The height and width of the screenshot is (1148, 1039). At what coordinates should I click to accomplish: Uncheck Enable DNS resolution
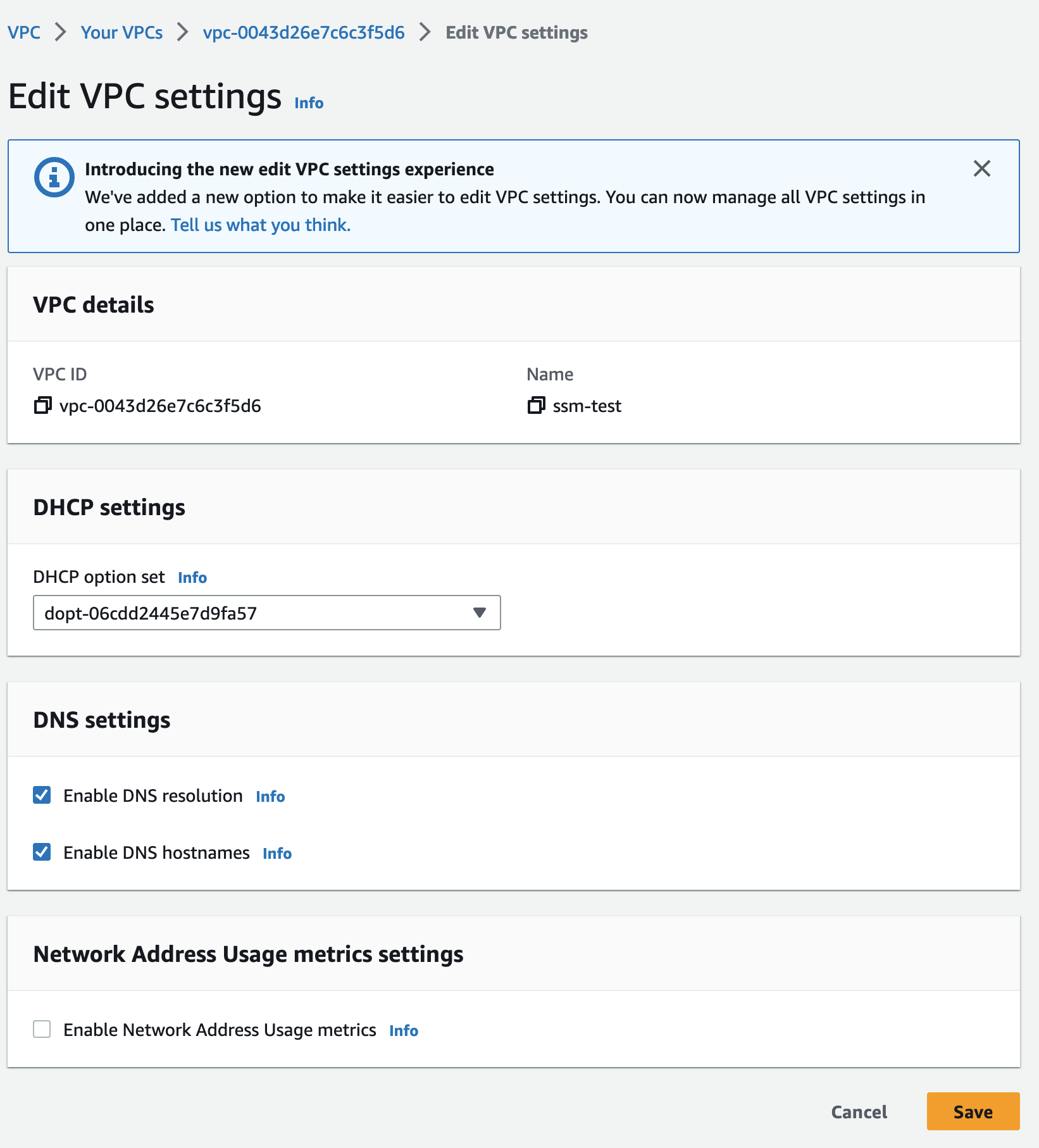pos(42,795)
